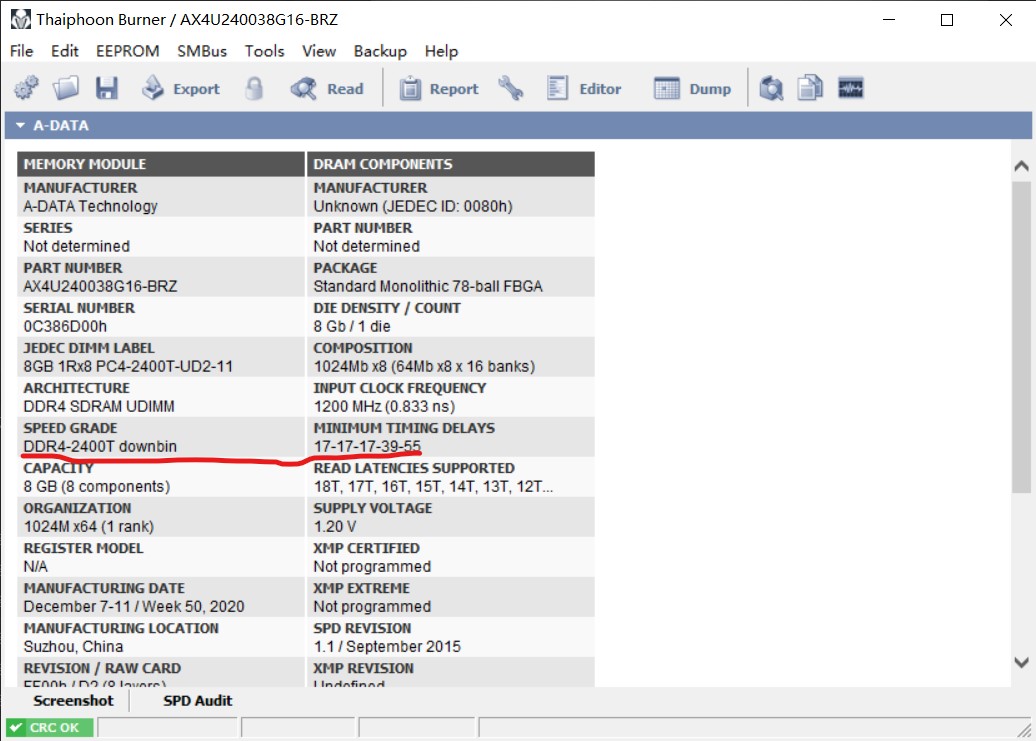Click the MEMORY MODULE column header
The width and height of the screenshot is (1036, 741).
(x=161, y=164)
